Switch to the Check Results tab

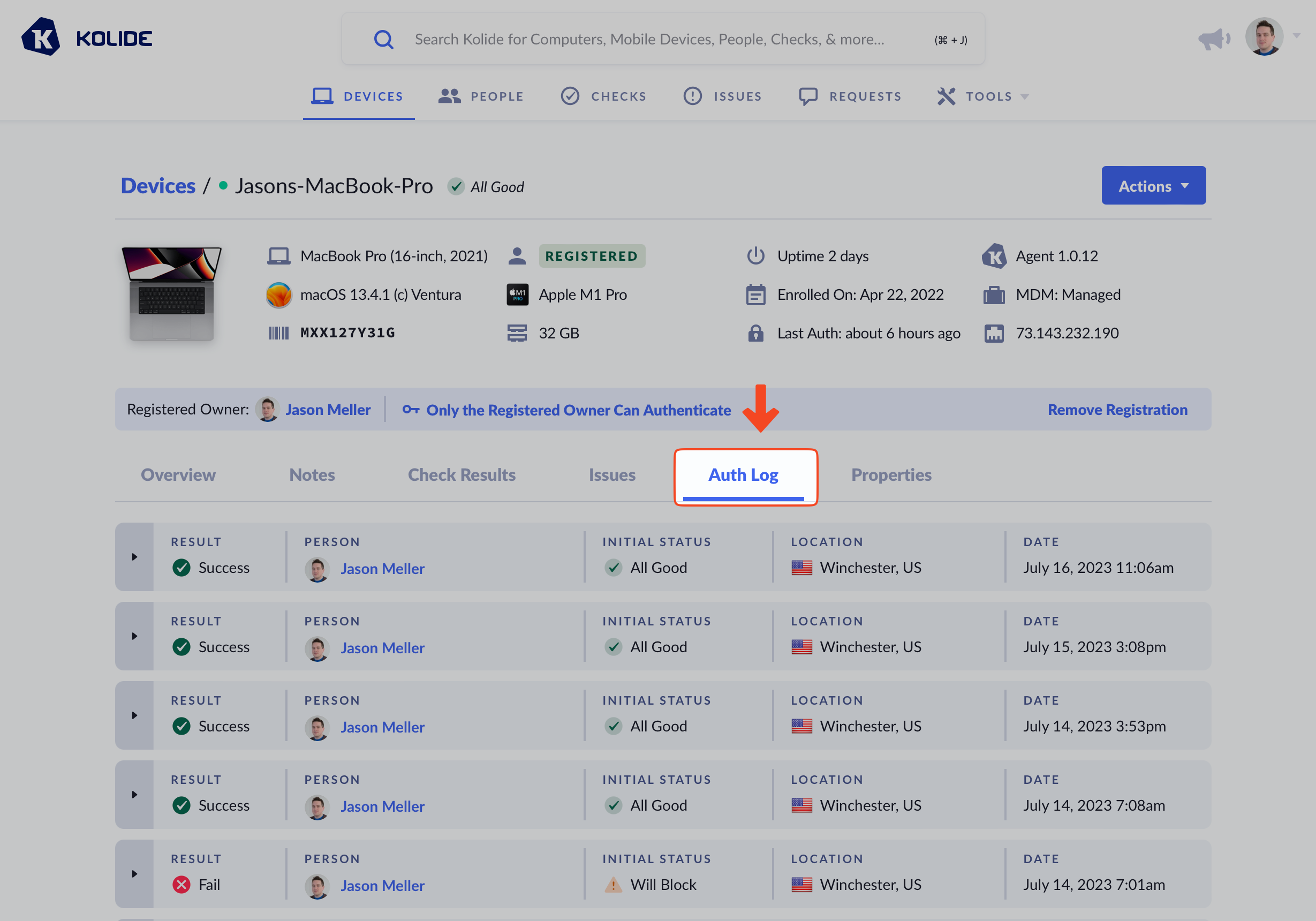462,474
